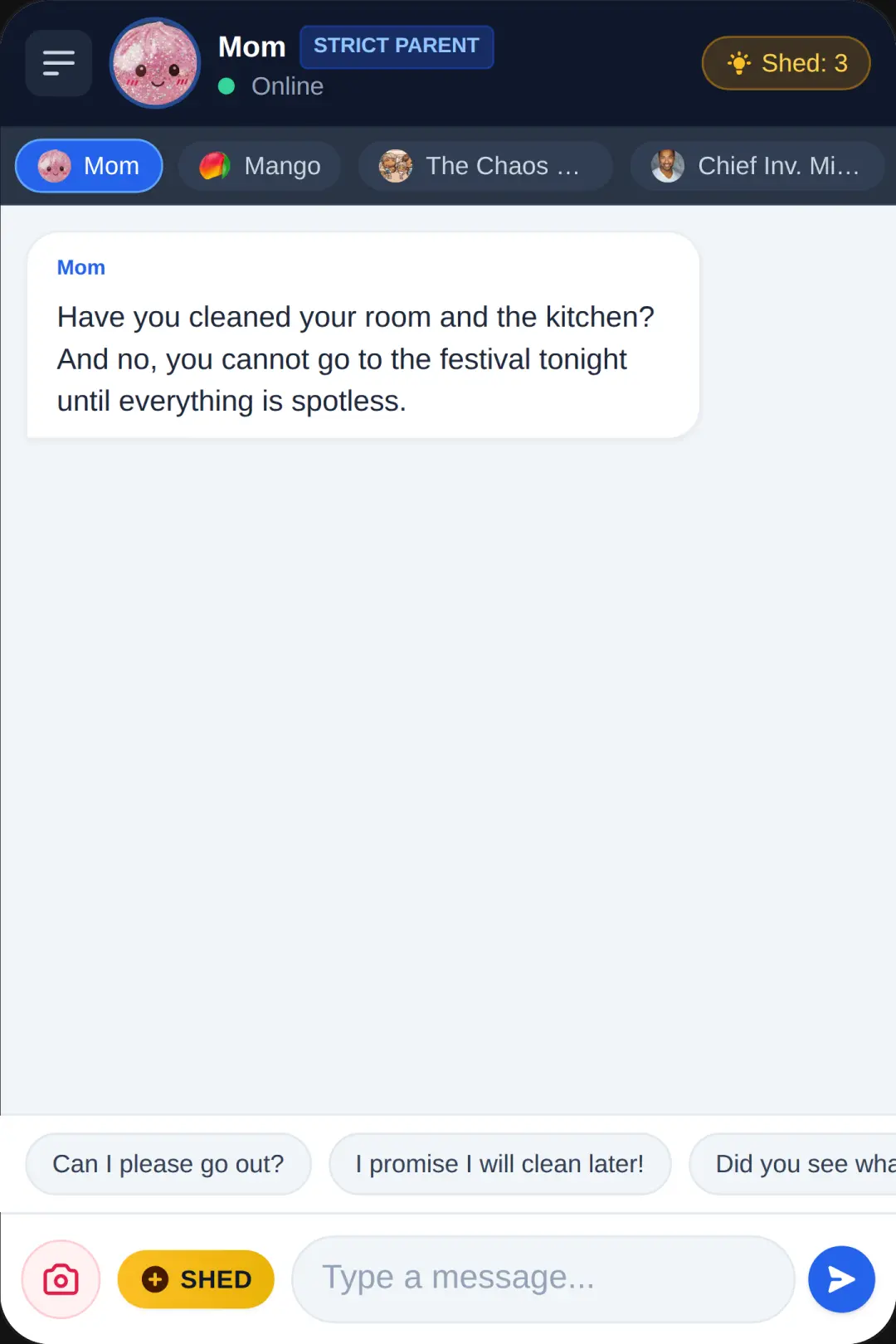Viewport: 896px width, 1344px height.
Task: Open the camera attachment button
Action: pyautogui.click(x=61, y=1279)
